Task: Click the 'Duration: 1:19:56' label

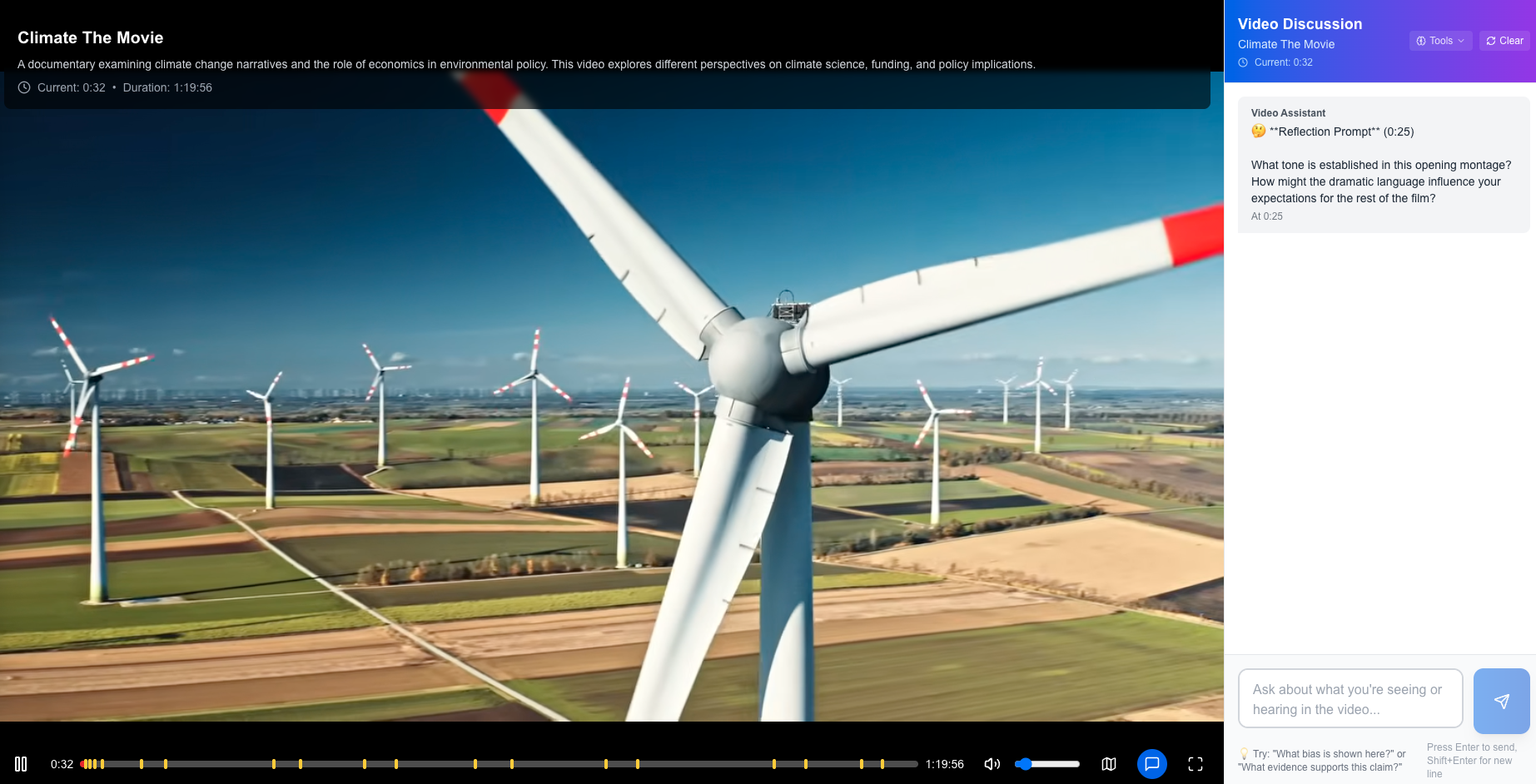Action: (167, 87)
